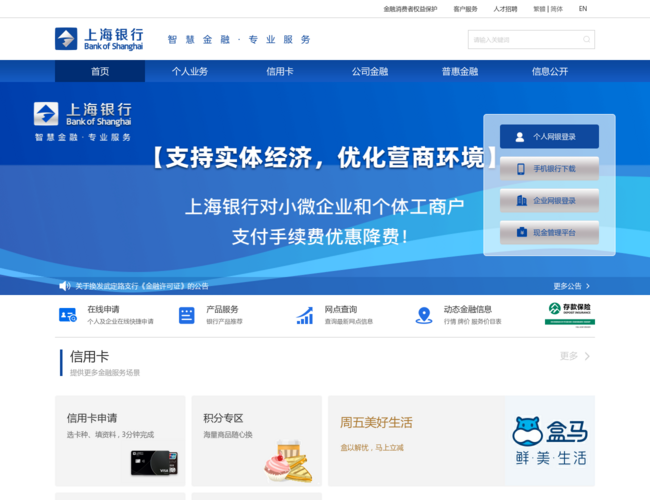Click the 动态金融信息 location pin icon
Screen dimensions: 650x500
pyautogui.click(x=424, y=315)
